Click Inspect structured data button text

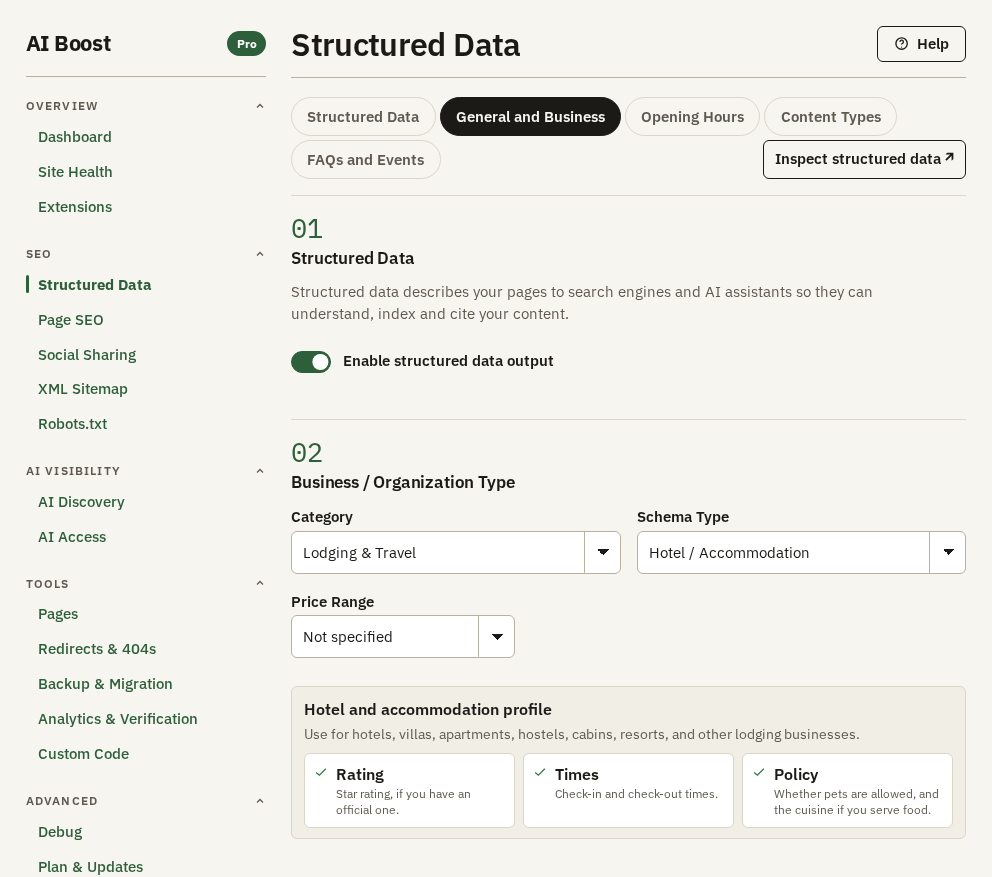coord(858,159)
